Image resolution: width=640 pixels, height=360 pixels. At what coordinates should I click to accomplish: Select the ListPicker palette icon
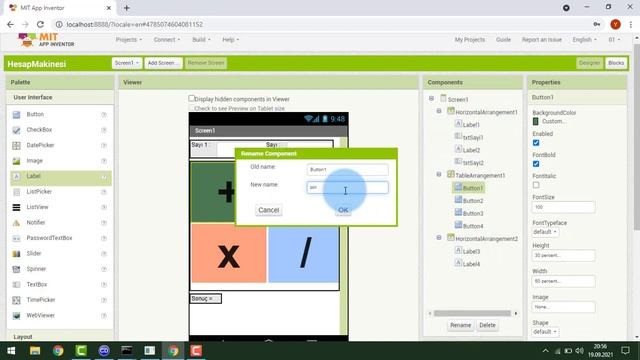pos(16,192)
